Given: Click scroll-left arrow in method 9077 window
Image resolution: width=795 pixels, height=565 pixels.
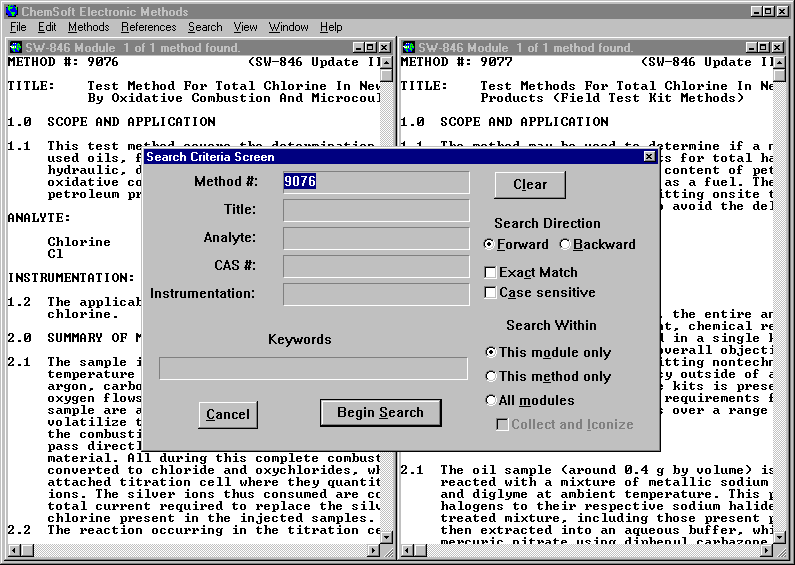Looking at the screenshot, I should pyautogui.click(x=407, y=550).
